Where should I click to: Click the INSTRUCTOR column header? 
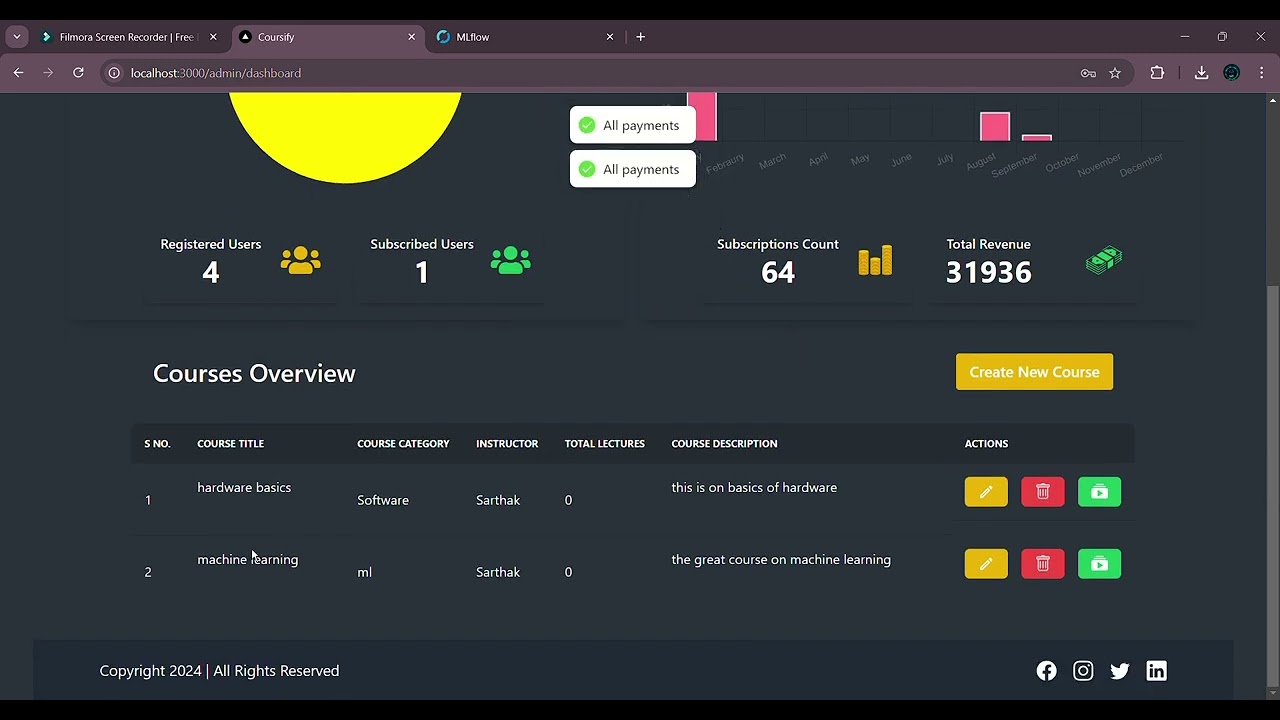tap(507, 444)
